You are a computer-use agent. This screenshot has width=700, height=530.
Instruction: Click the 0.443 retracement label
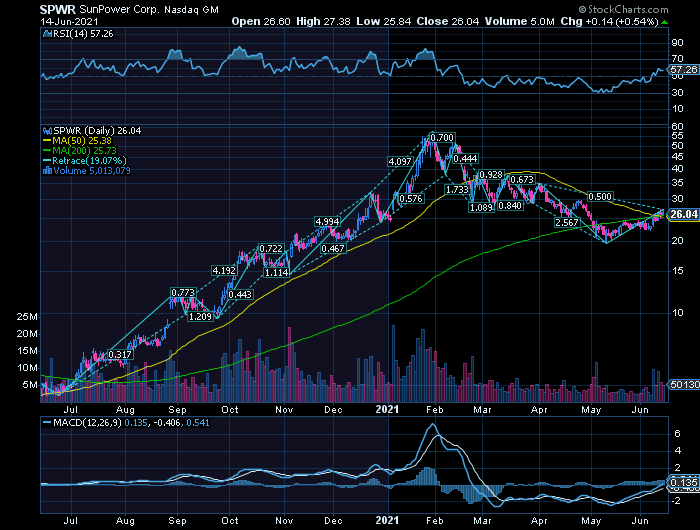pyautogui.click(x=240, y=295)
